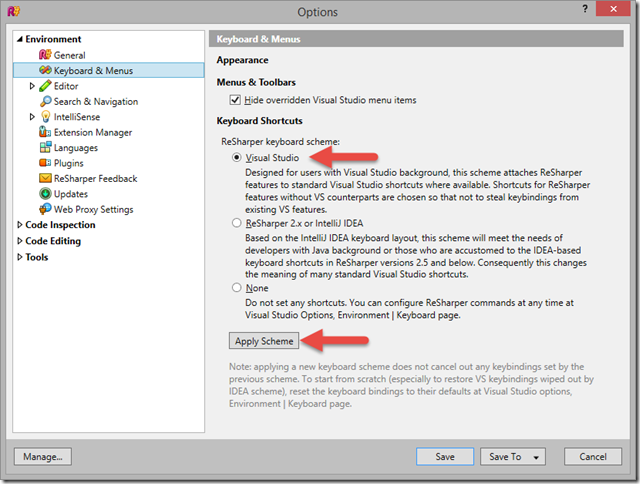640x484 pixels.
Task: Open Web Proxy Settings icon
Action: (x=45, y=209)
